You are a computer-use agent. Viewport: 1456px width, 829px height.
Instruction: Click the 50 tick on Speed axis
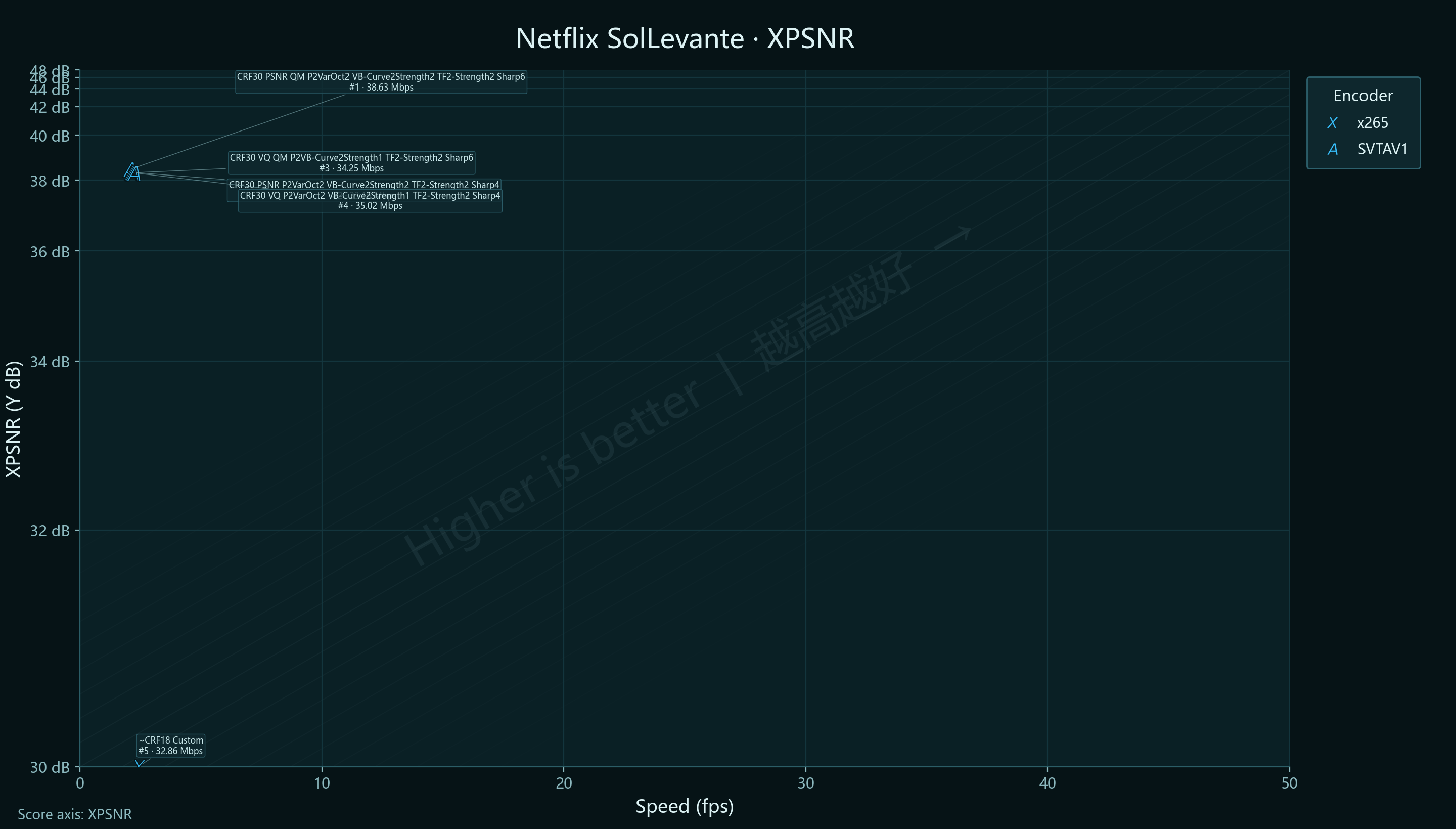[1289, 783]
